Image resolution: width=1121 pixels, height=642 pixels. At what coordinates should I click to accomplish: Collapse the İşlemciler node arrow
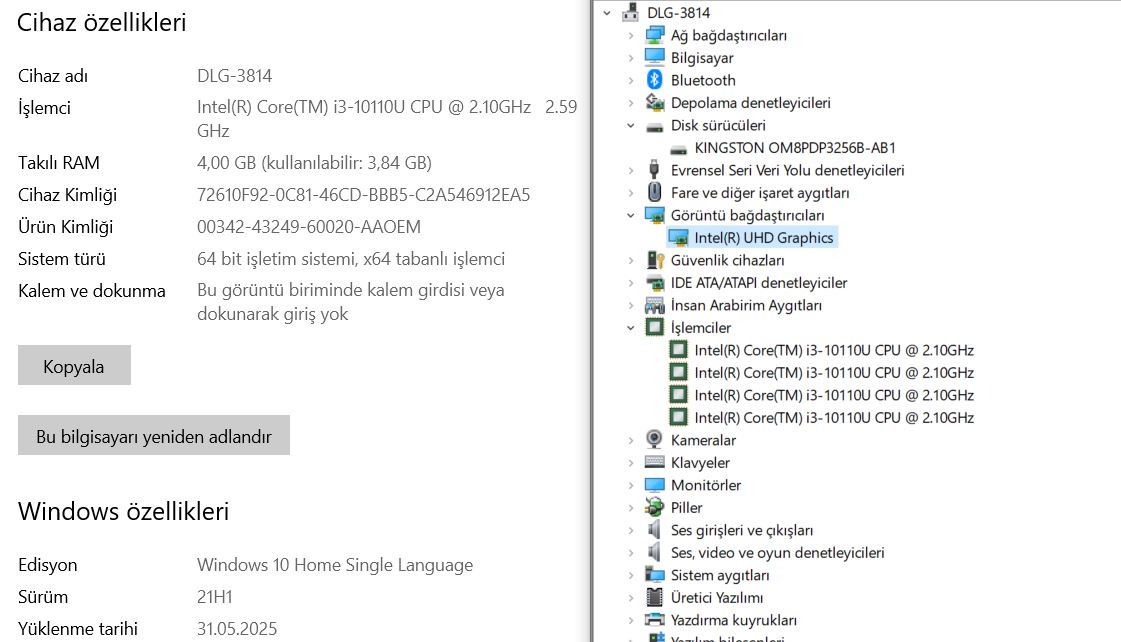(x=631, y=327)
